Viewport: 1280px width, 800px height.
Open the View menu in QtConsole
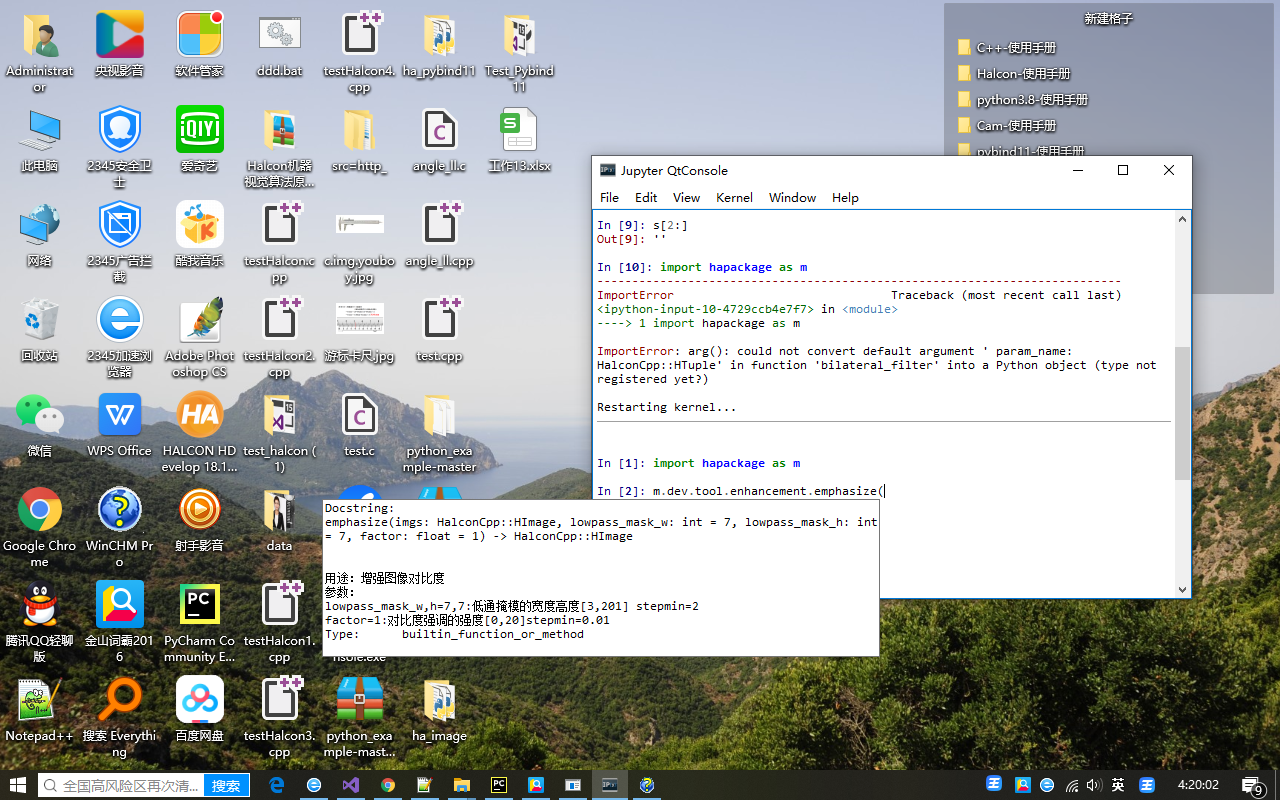pyautogui.click(x=686, y=197)
